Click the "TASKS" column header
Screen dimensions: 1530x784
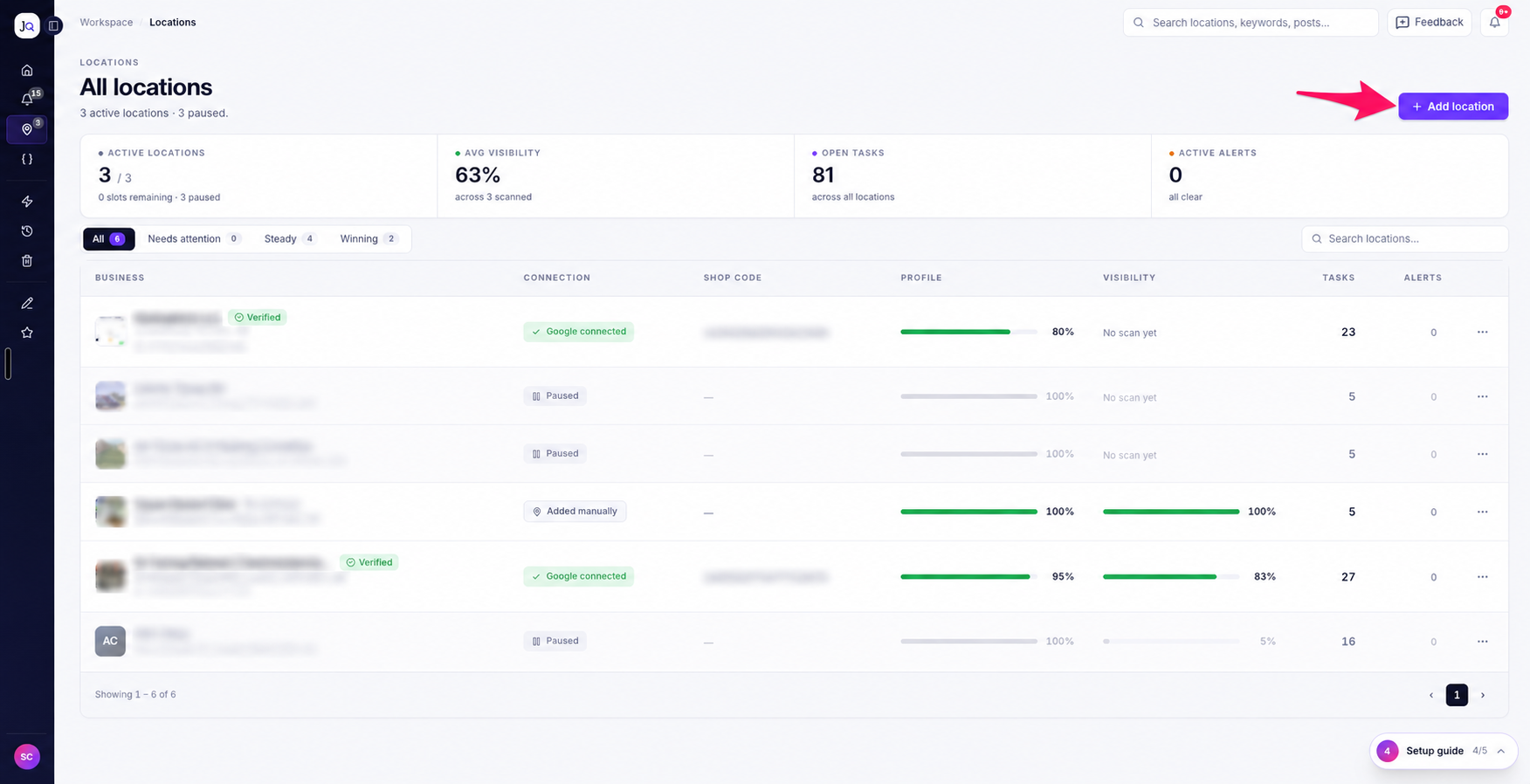(1338, 278)
